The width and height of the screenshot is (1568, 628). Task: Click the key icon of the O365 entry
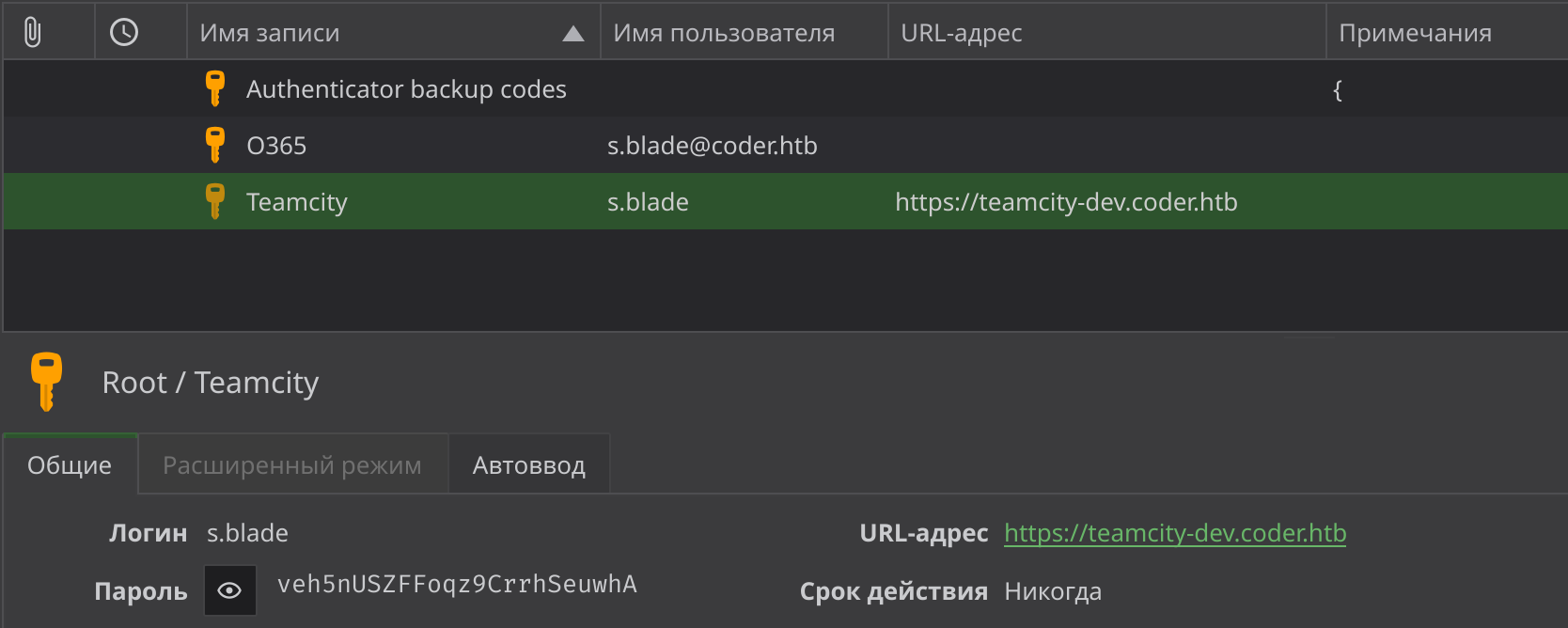pos(215,145)
